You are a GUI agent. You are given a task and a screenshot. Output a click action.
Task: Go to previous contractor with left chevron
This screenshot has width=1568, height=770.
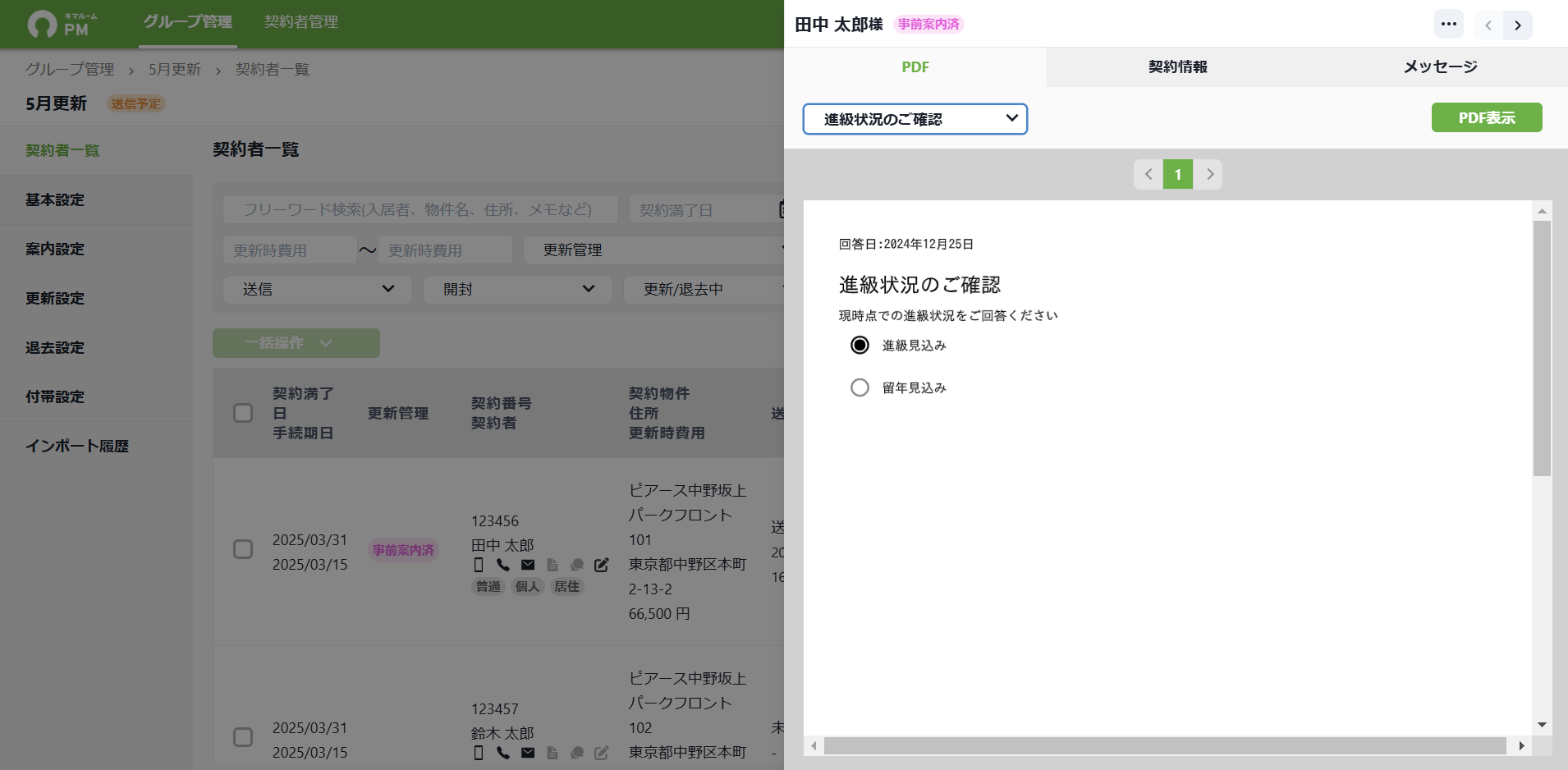tap(1488, 25)
